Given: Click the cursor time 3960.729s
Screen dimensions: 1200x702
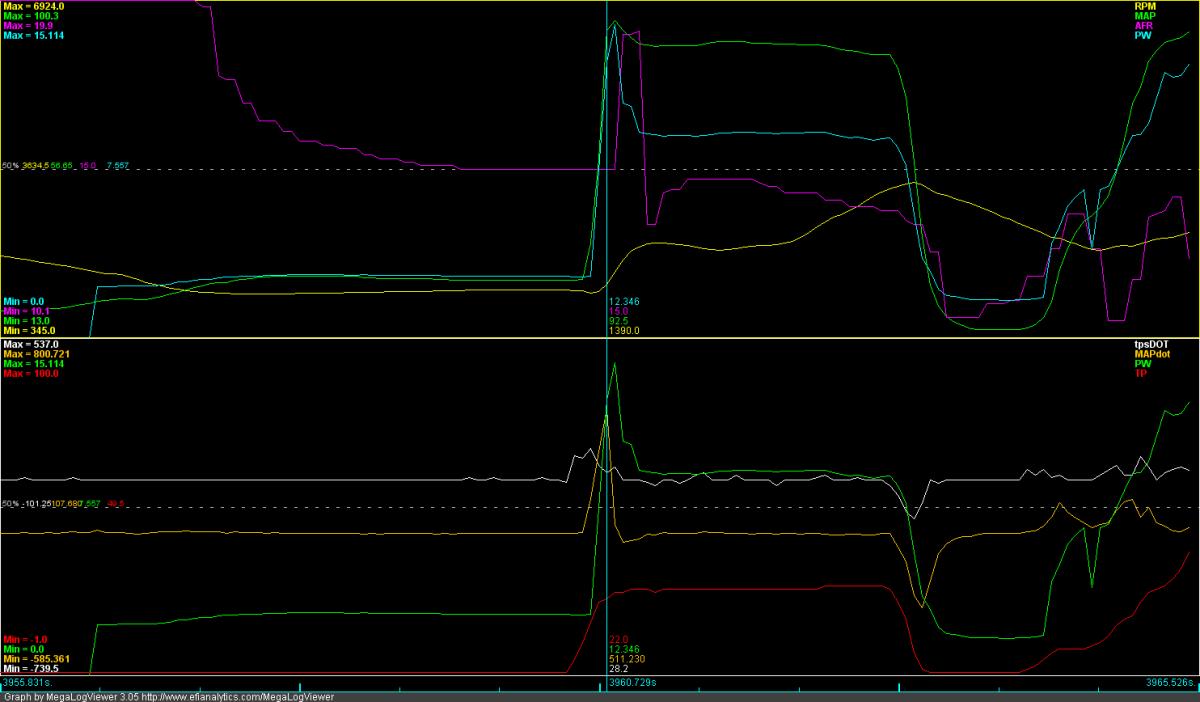Looking at the screenshot, I should pos(633,681).
